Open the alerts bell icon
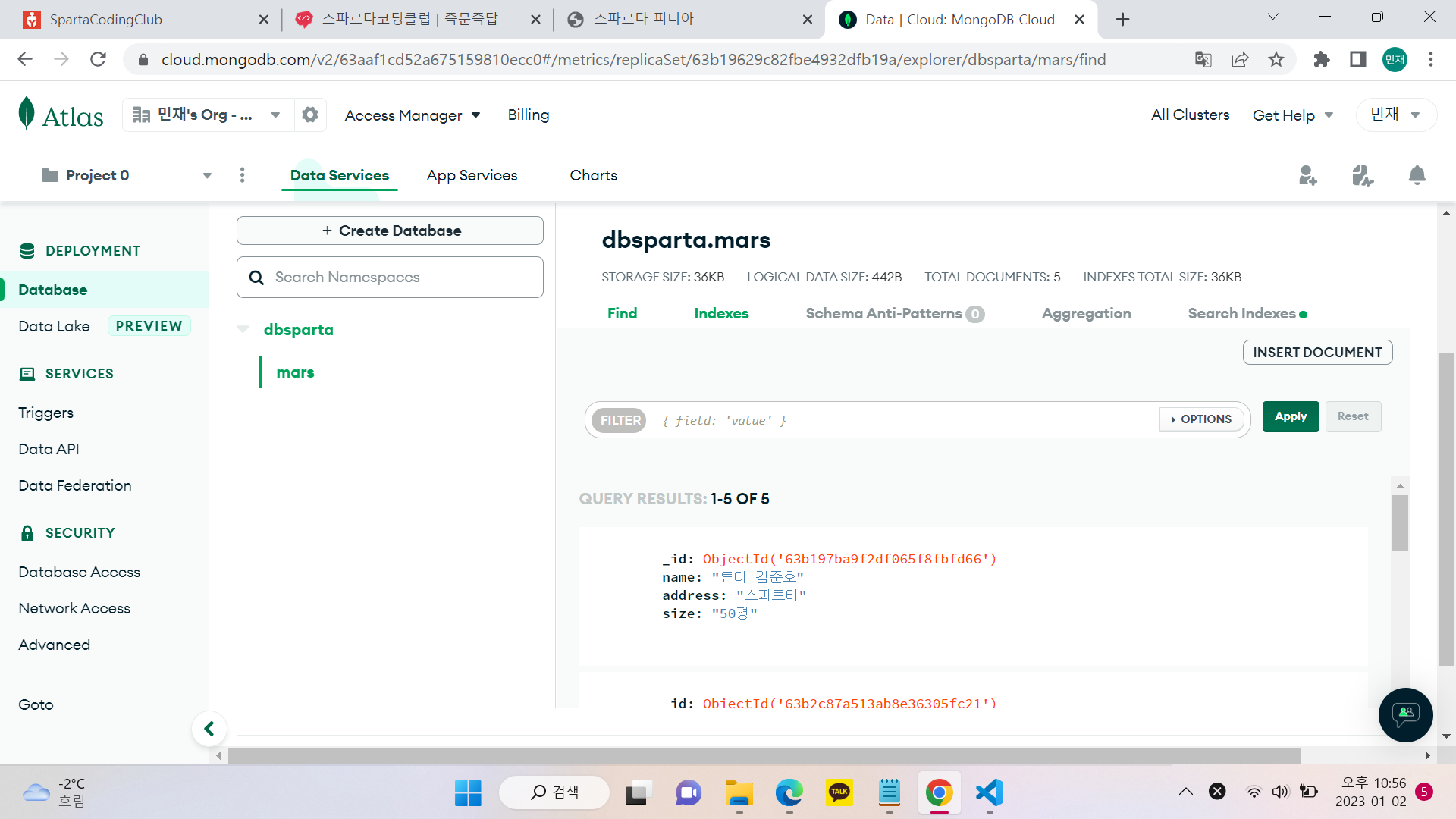 point(1417,175)
